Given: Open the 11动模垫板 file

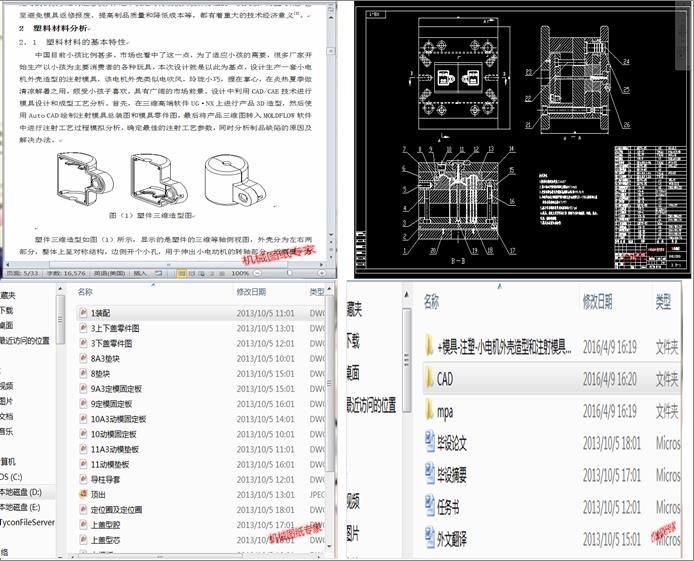Looking at the screenshot, I should (110, 464).
